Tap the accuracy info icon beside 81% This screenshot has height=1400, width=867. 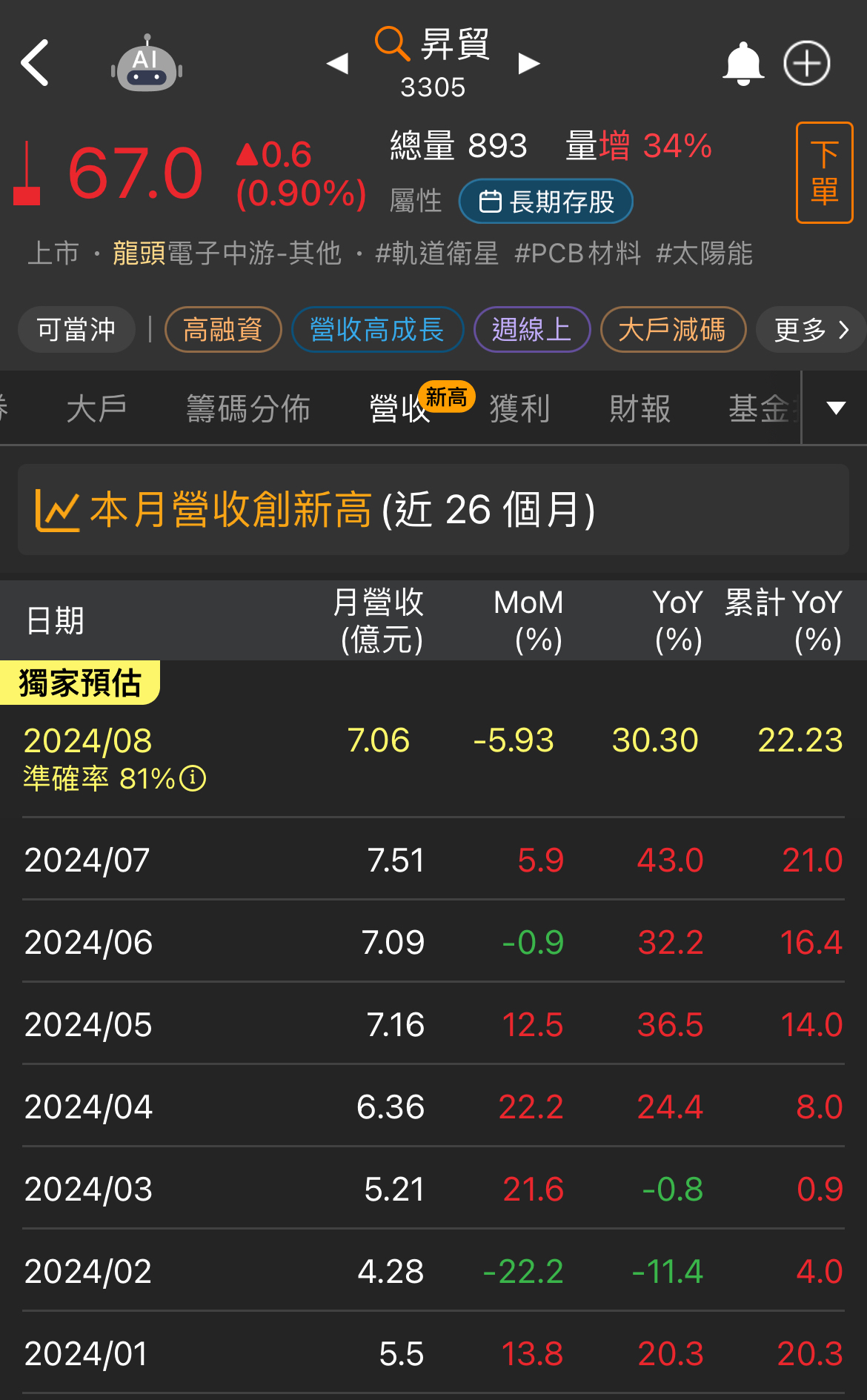tap(193, 779)
